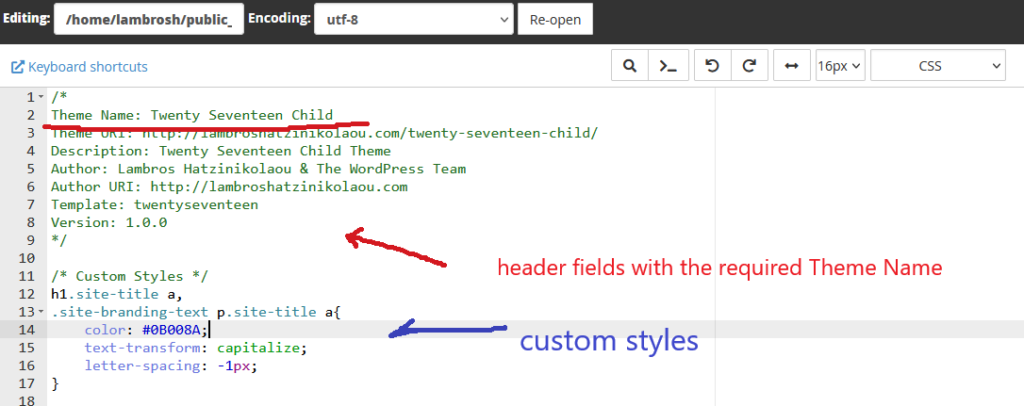Click the Template: twentyseventeen line
Screen dimensions: 1024x406
[154, 204]
